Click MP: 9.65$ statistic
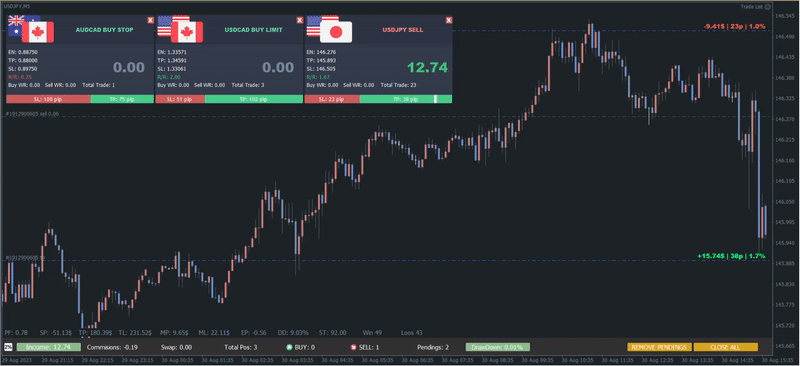The image size is (800, 366). [173, 333]
